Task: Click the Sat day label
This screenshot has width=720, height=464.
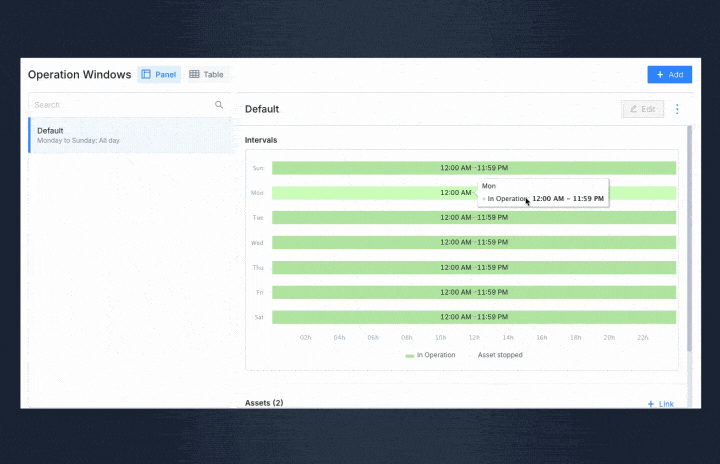Action: [x=259, y=317]
